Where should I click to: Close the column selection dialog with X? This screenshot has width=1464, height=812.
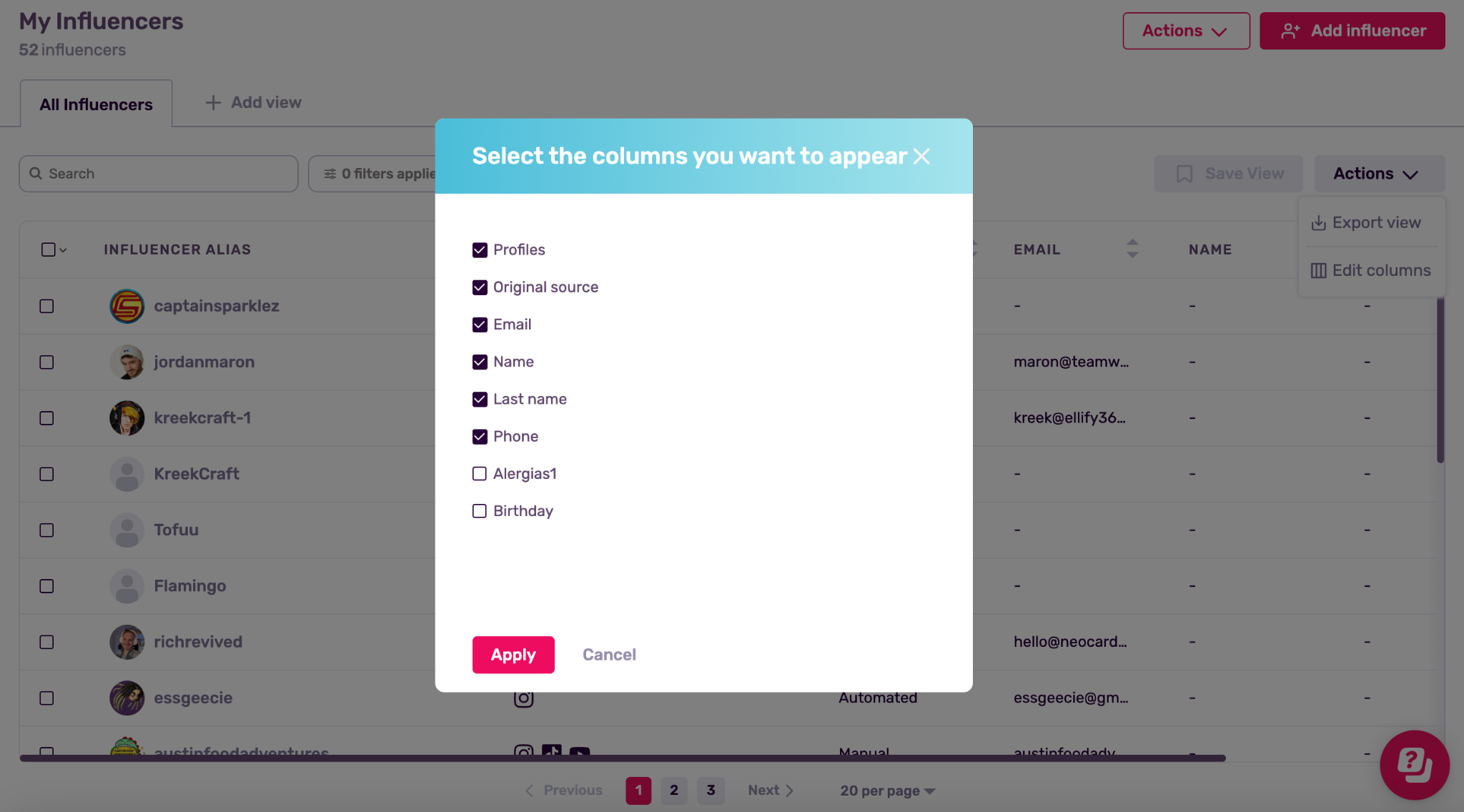coord(921,156)
